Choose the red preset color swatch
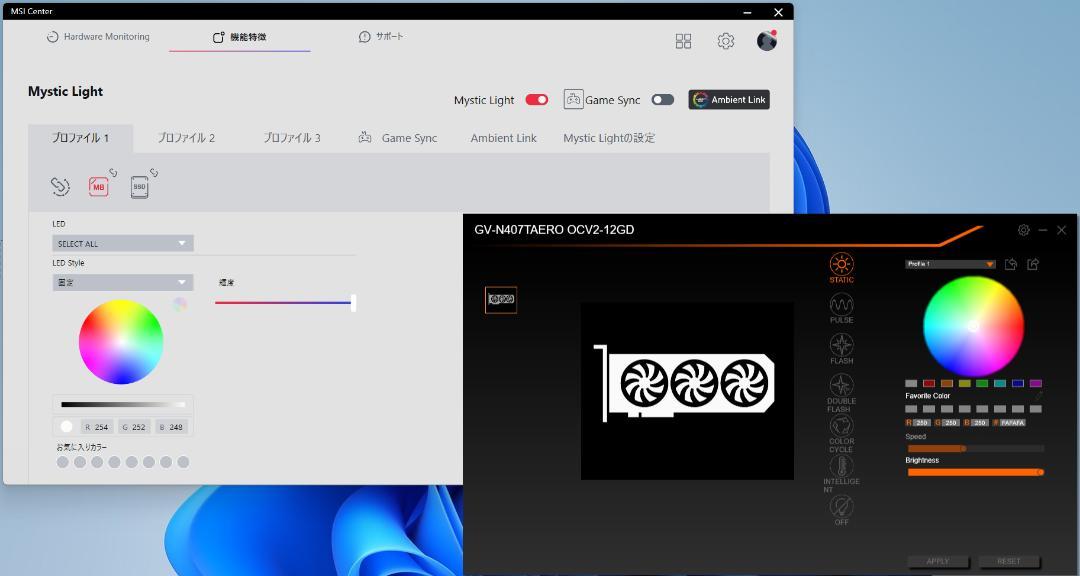 tap(928, 383)
